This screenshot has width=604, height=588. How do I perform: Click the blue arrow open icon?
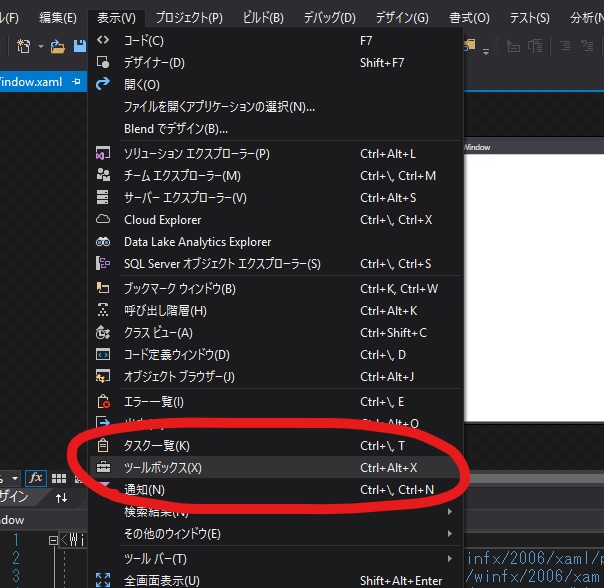point(103,83)
